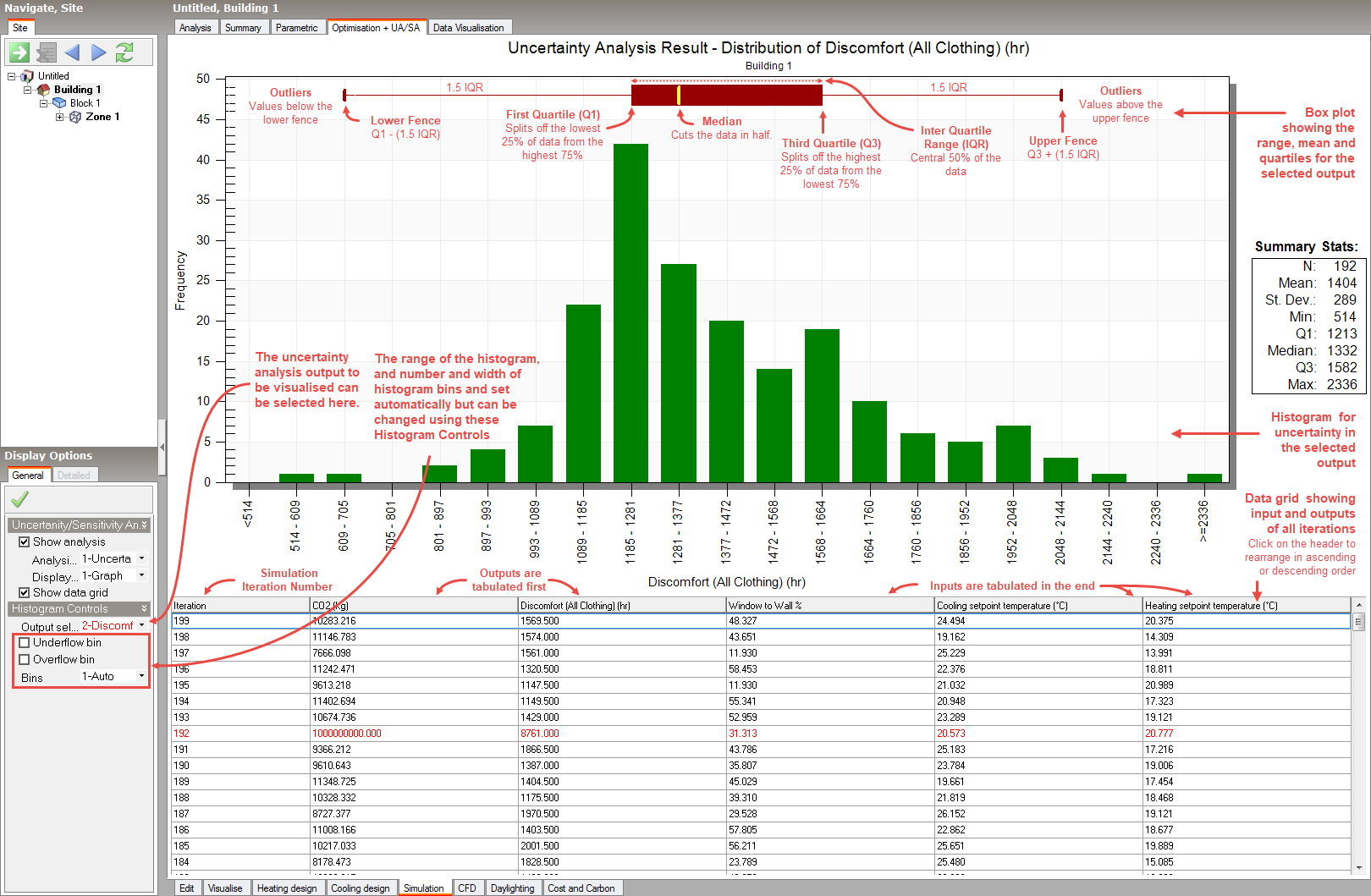The width and height of the screenshot is (1371, 896).
Task: Enable the Overflow bin checkbox
Action: (25, 660)
